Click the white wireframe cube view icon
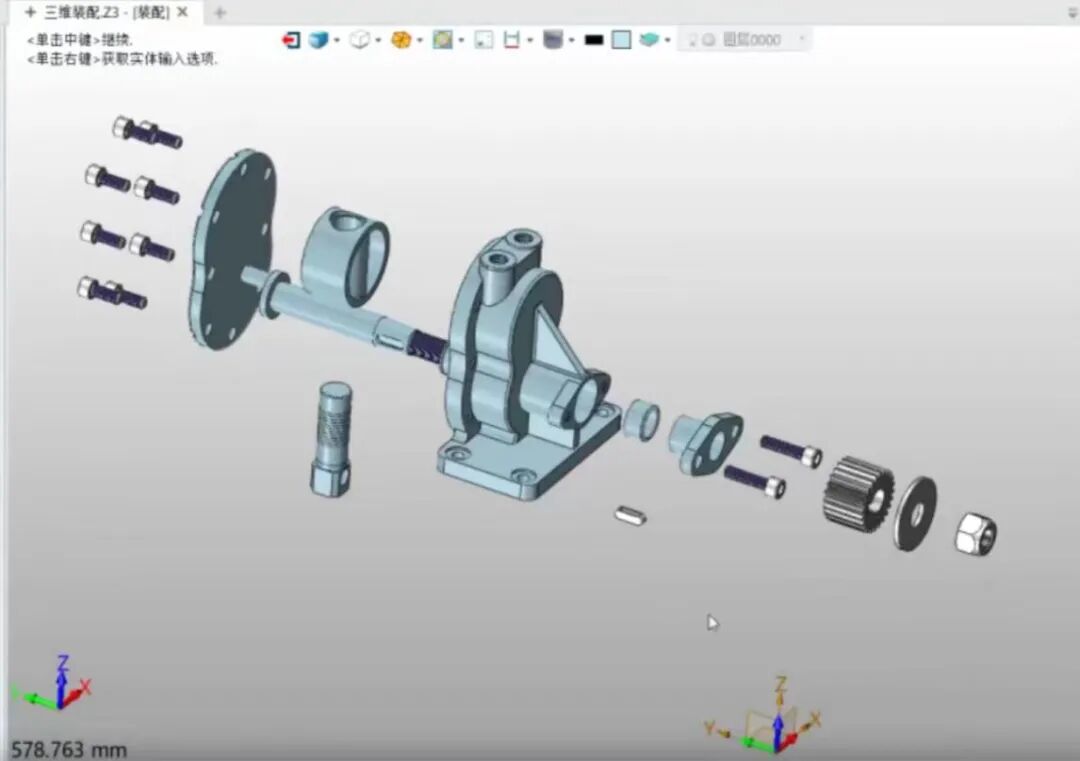The height and width of the screenshot is (761, 1080). pyautogui.click(x=360, y=40)
